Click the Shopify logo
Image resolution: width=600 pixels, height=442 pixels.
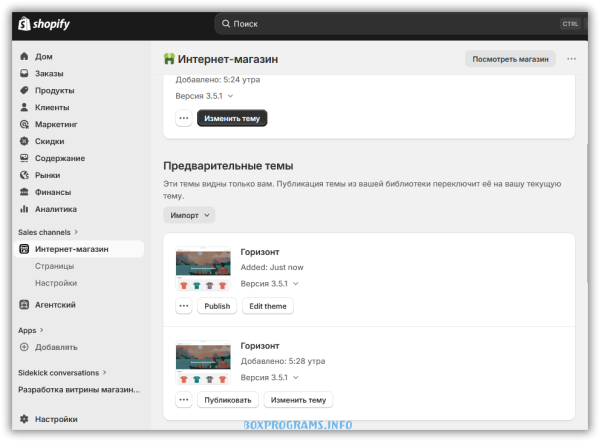coord(44,24)
